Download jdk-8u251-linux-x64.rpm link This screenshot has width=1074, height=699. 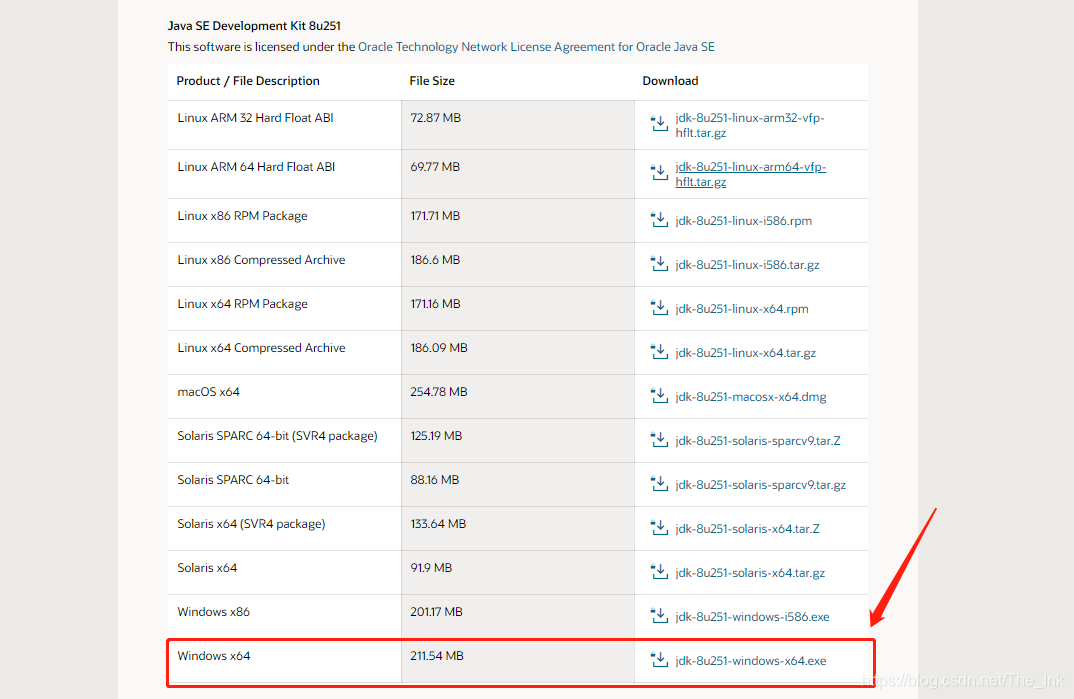coord(742,309)
